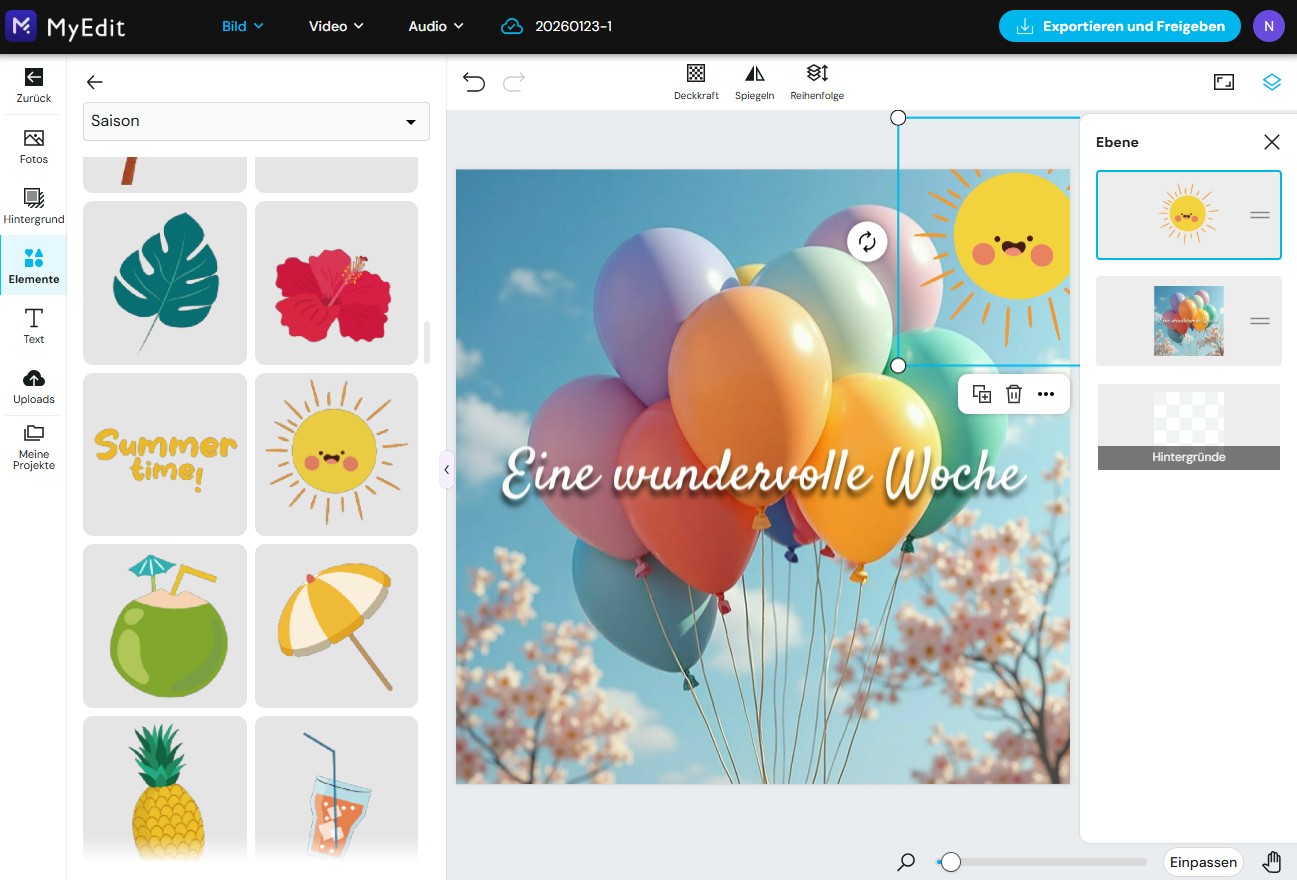1297x880 pixels.
Task: Select the Elemente sidebar tab
Action: [34, 266]
